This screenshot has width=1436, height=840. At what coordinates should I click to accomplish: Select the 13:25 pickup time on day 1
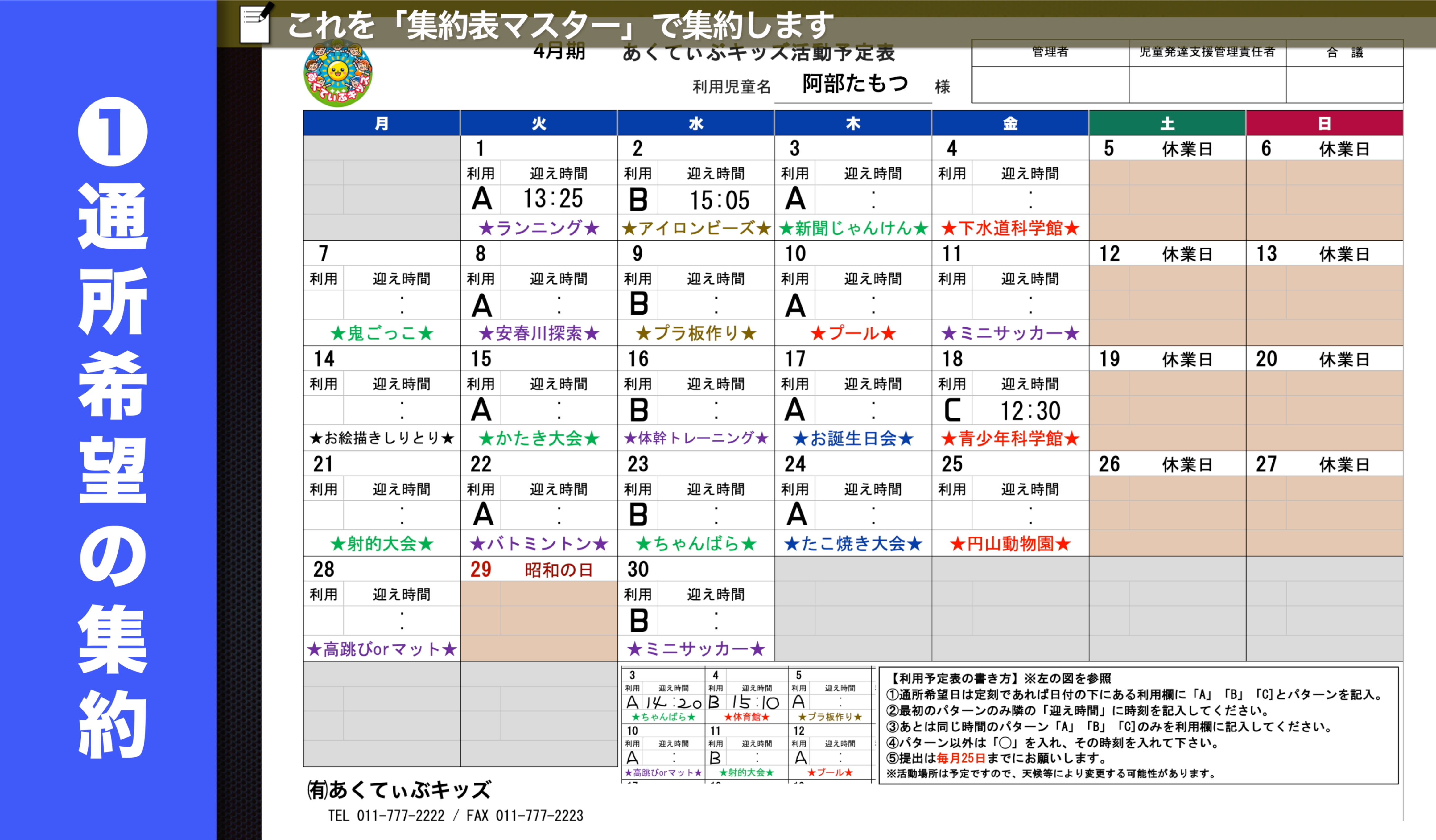(x=553, y=199)
